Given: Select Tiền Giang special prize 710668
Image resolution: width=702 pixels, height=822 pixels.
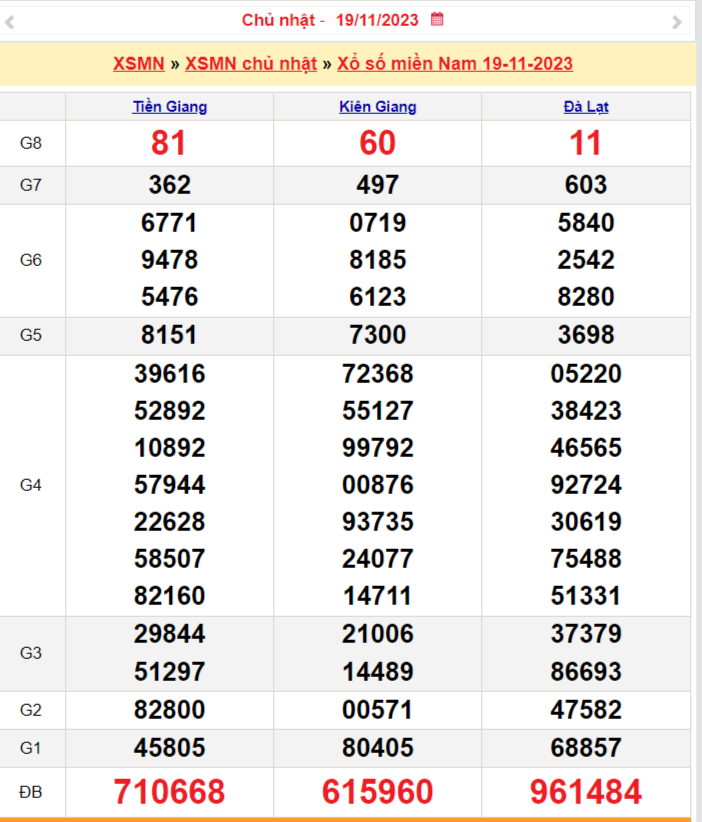Looking at the screenshot, I should 169,793.
